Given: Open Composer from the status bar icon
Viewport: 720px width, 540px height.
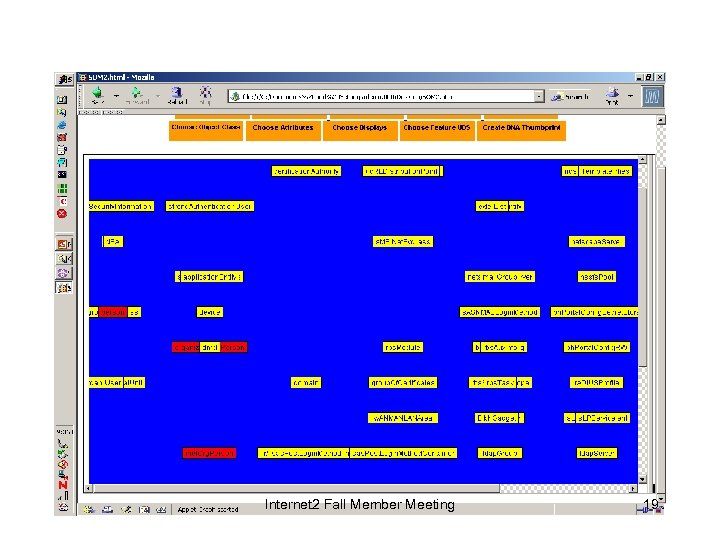Looking at the screenshot, I should (125, 509).
